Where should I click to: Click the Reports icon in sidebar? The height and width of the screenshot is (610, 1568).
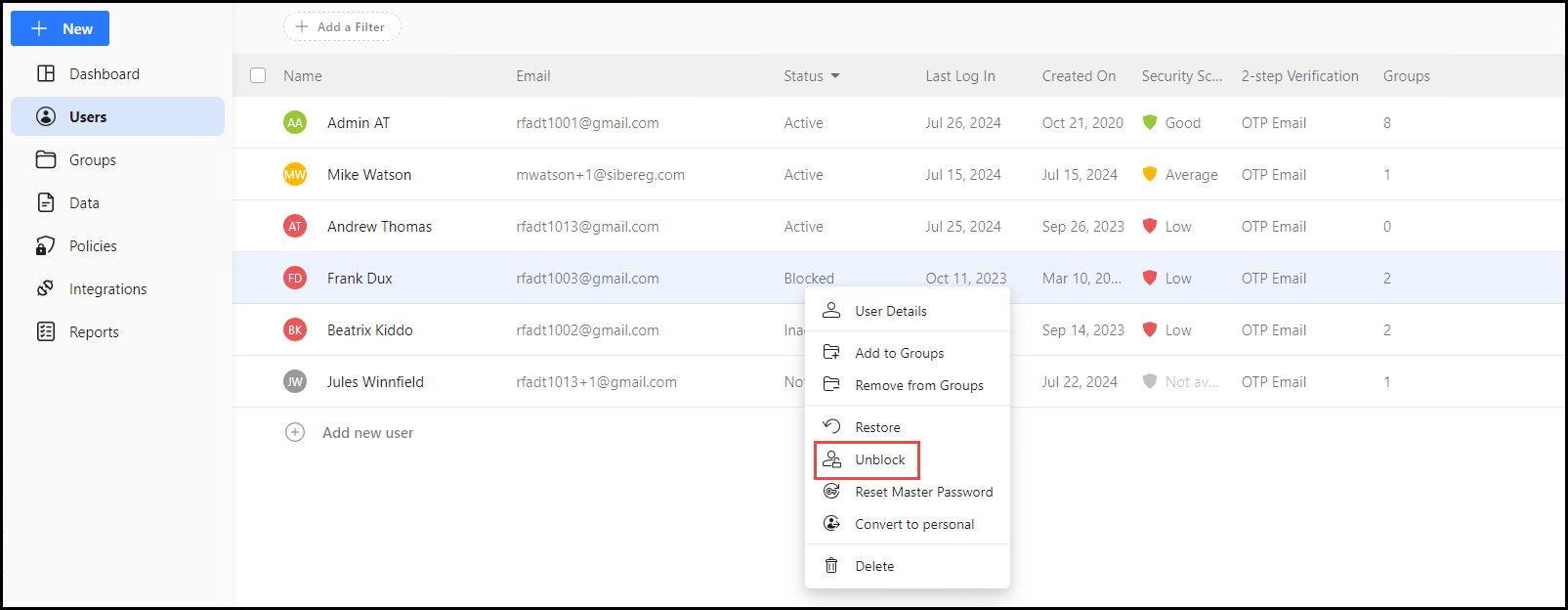coord(46,332)
